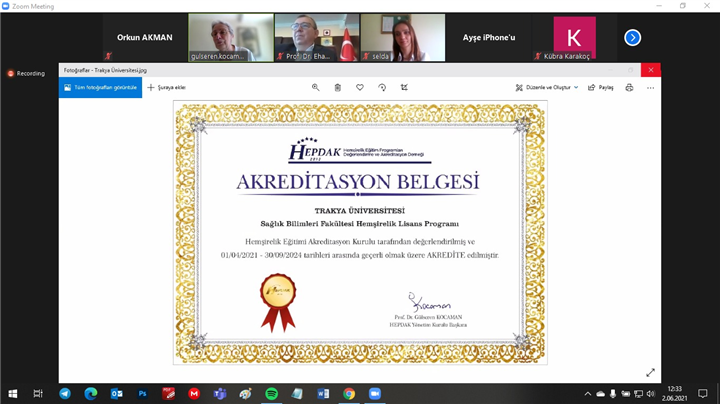Viewport: 720px width, 404px height.
Task: Select gulseren.kocam participant video thumbnail
Action: tap(231, 38)
